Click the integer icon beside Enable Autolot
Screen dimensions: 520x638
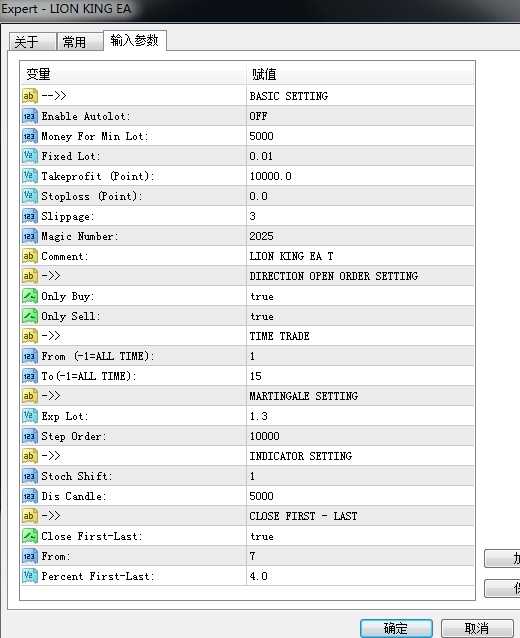tap(30, 116)
